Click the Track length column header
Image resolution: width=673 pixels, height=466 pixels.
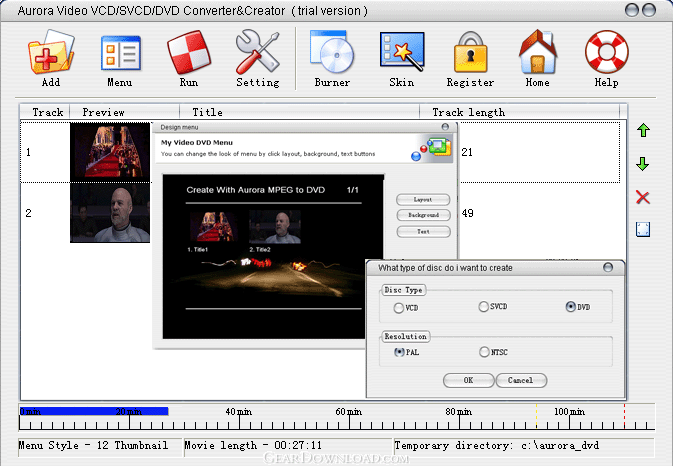coord(520,112)
